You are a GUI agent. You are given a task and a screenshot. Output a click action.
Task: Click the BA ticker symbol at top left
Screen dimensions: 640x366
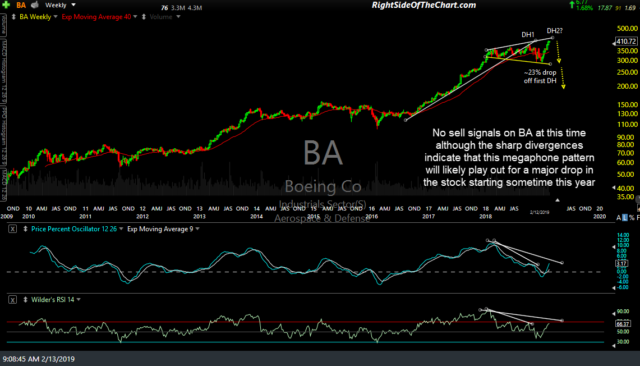pos(21,5)
